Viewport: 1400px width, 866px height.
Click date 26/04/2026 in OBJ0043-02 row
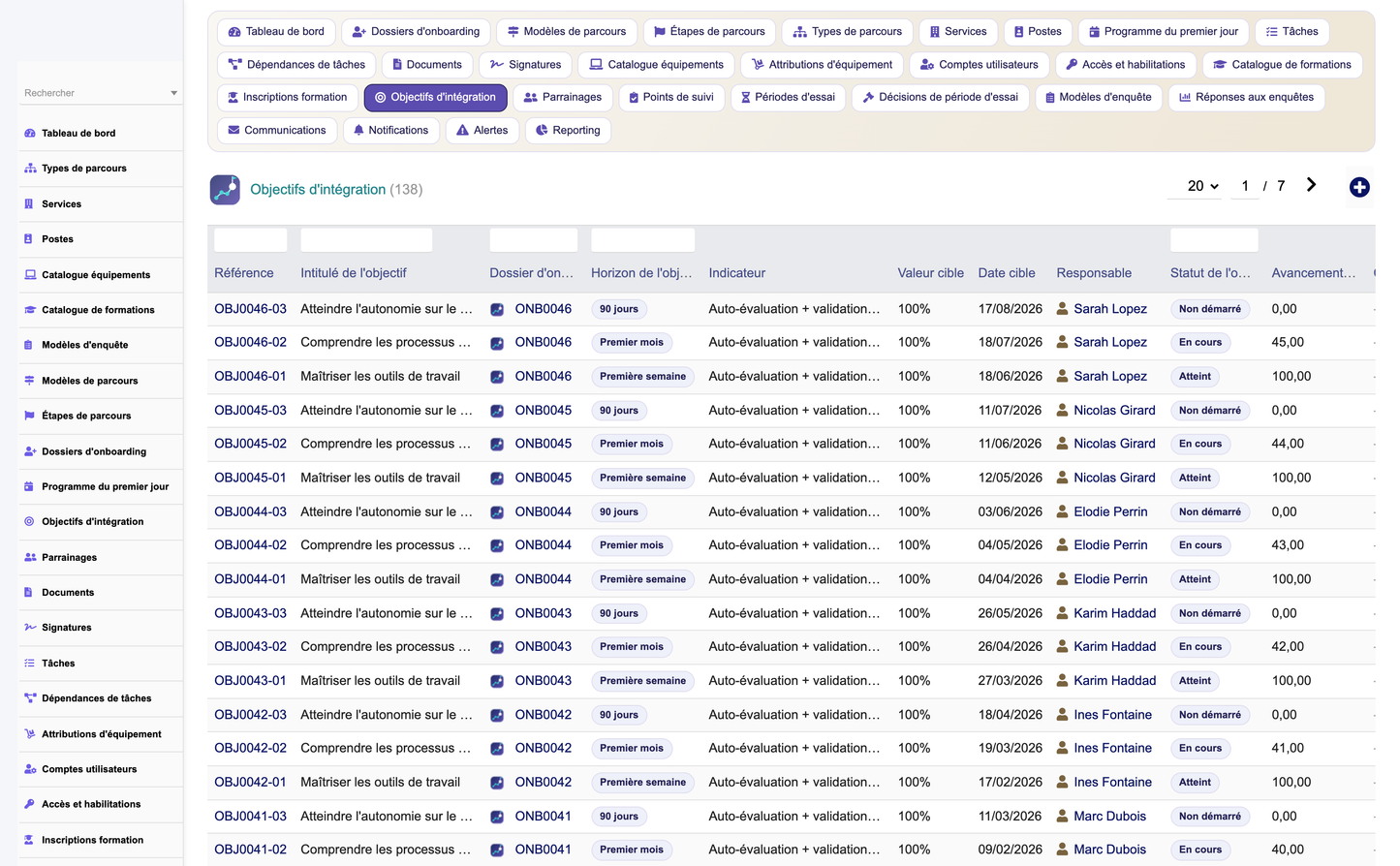click(1011, 646)
